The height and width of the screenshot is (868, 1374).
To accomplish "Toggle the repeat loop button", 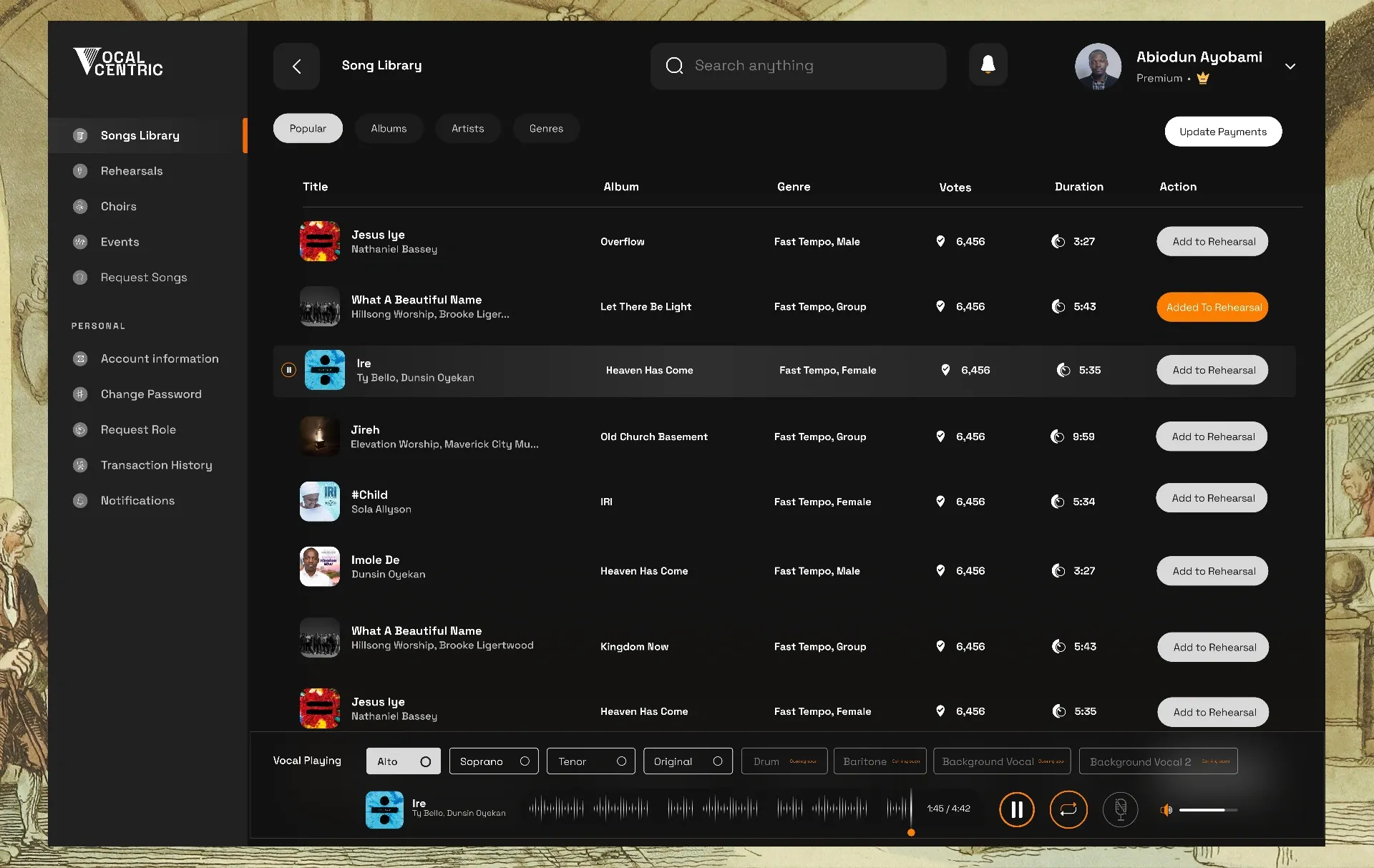I will point(1068,809).
